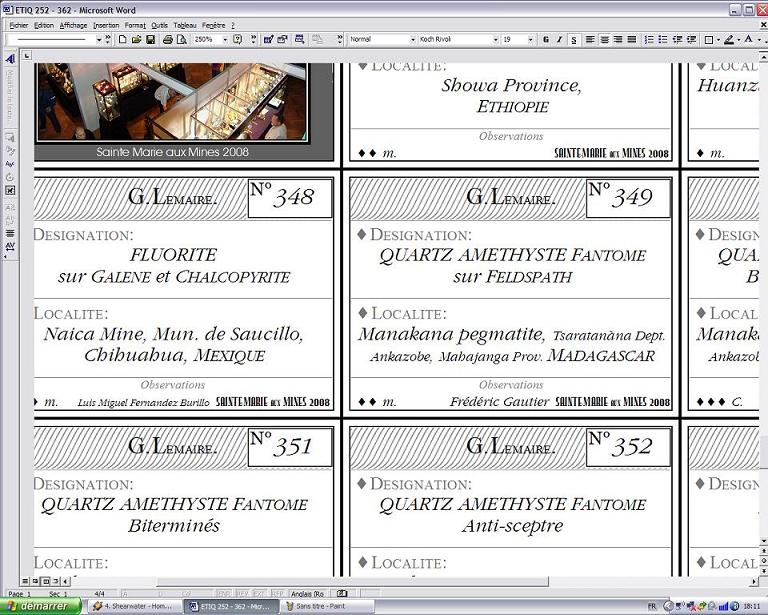Toggle italic formatting (I button)
This screenshot has height=615, width=768.
pos(560,40)
